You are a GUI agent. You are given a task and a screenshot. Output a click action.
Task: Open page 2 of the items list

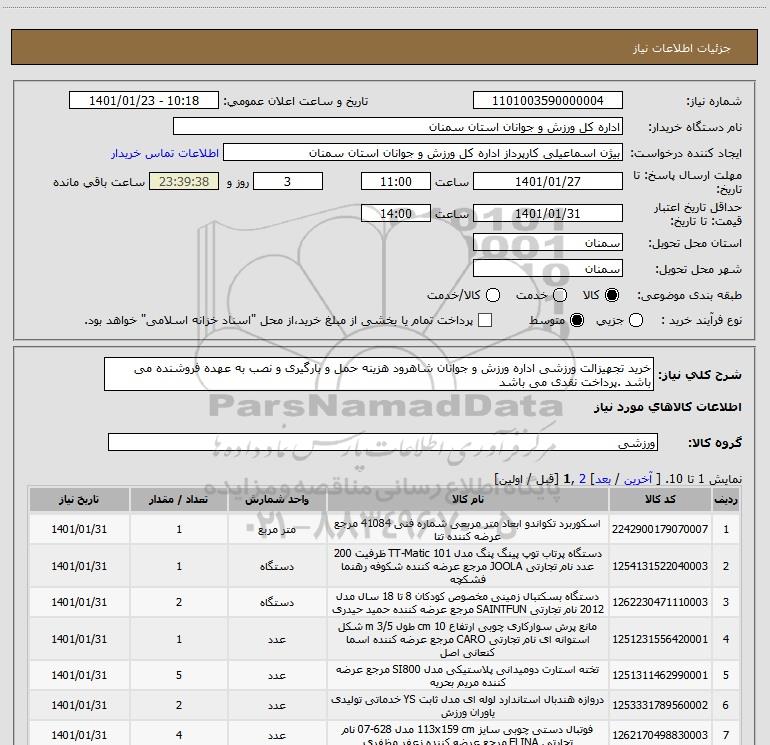point(582,479)
